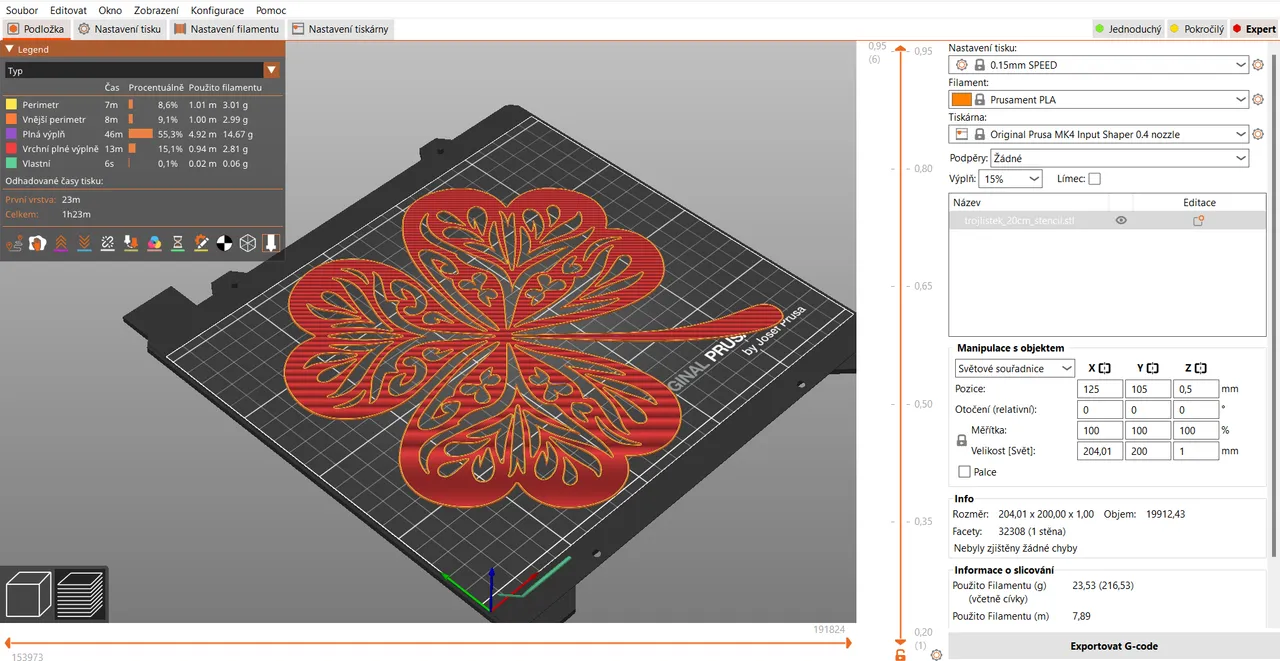Toggle visibility eye of trojlistek object

(1121, 221)
